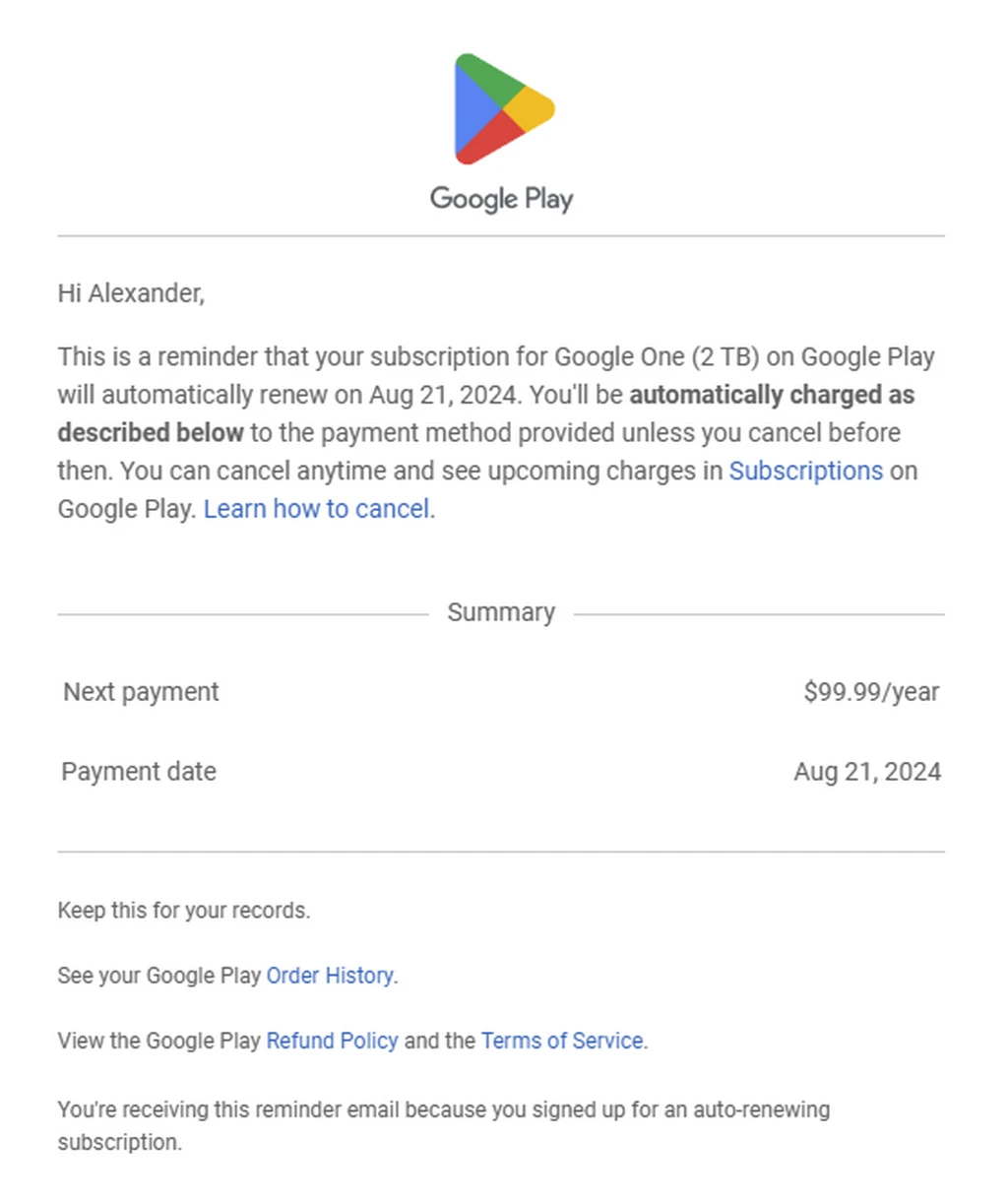The width and height of the screenshot is (1008, 1202).
Task: Open the Terms of Service link
Action: click(562, 1041)
